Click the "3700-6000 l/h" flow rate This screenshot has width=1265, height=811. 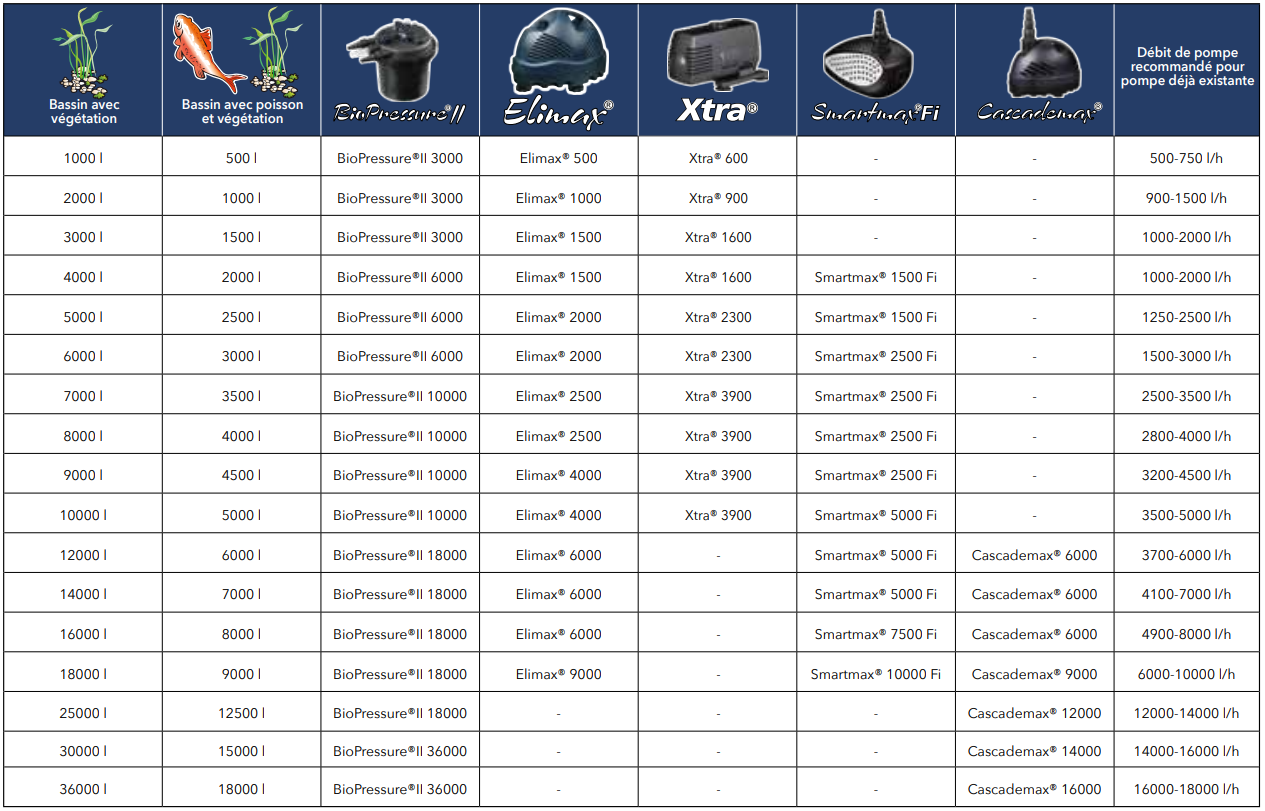click(1187, 555)
